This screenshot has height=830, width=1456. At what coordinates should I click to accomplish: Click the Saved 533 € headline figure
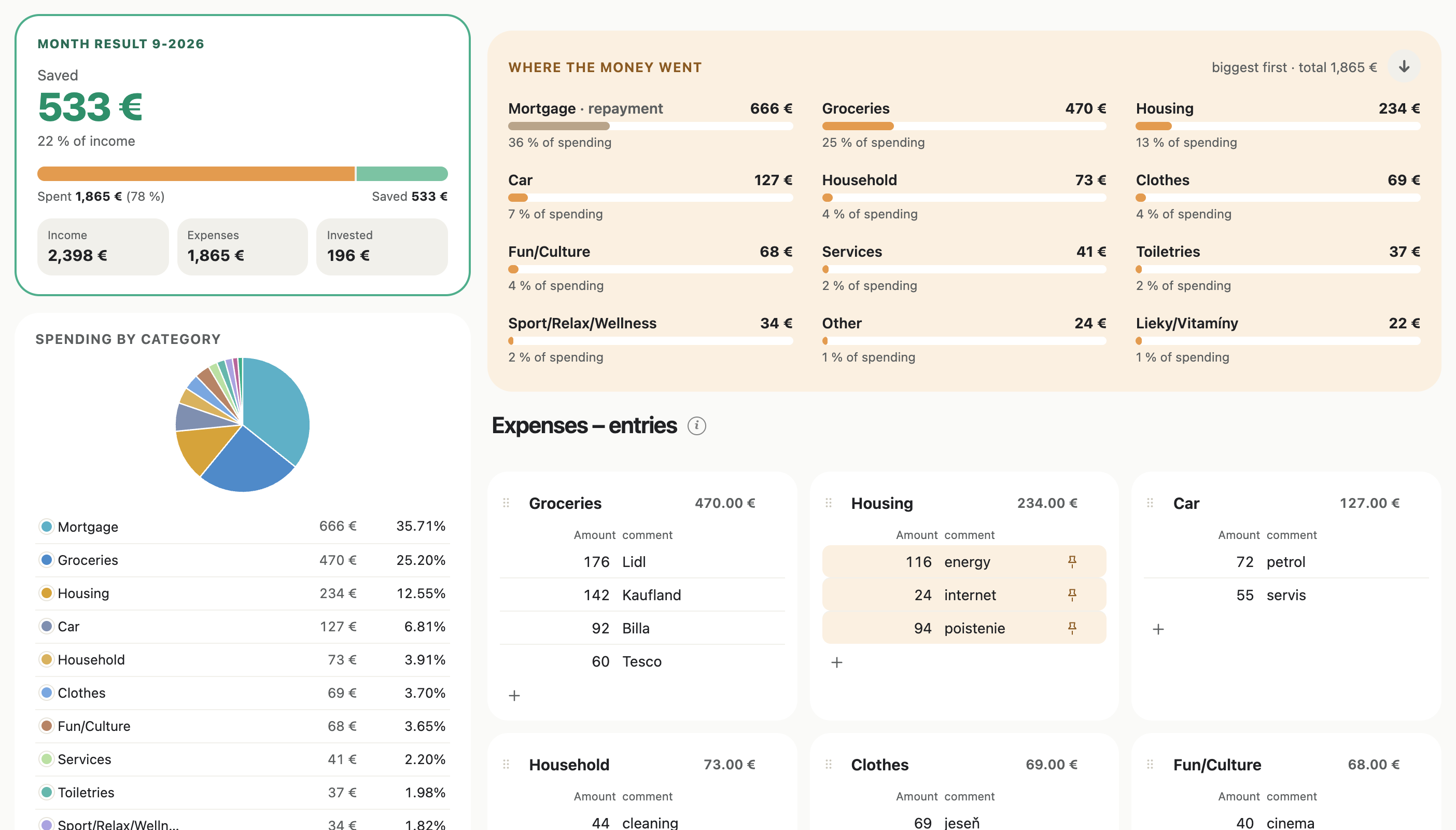point(90,107)
